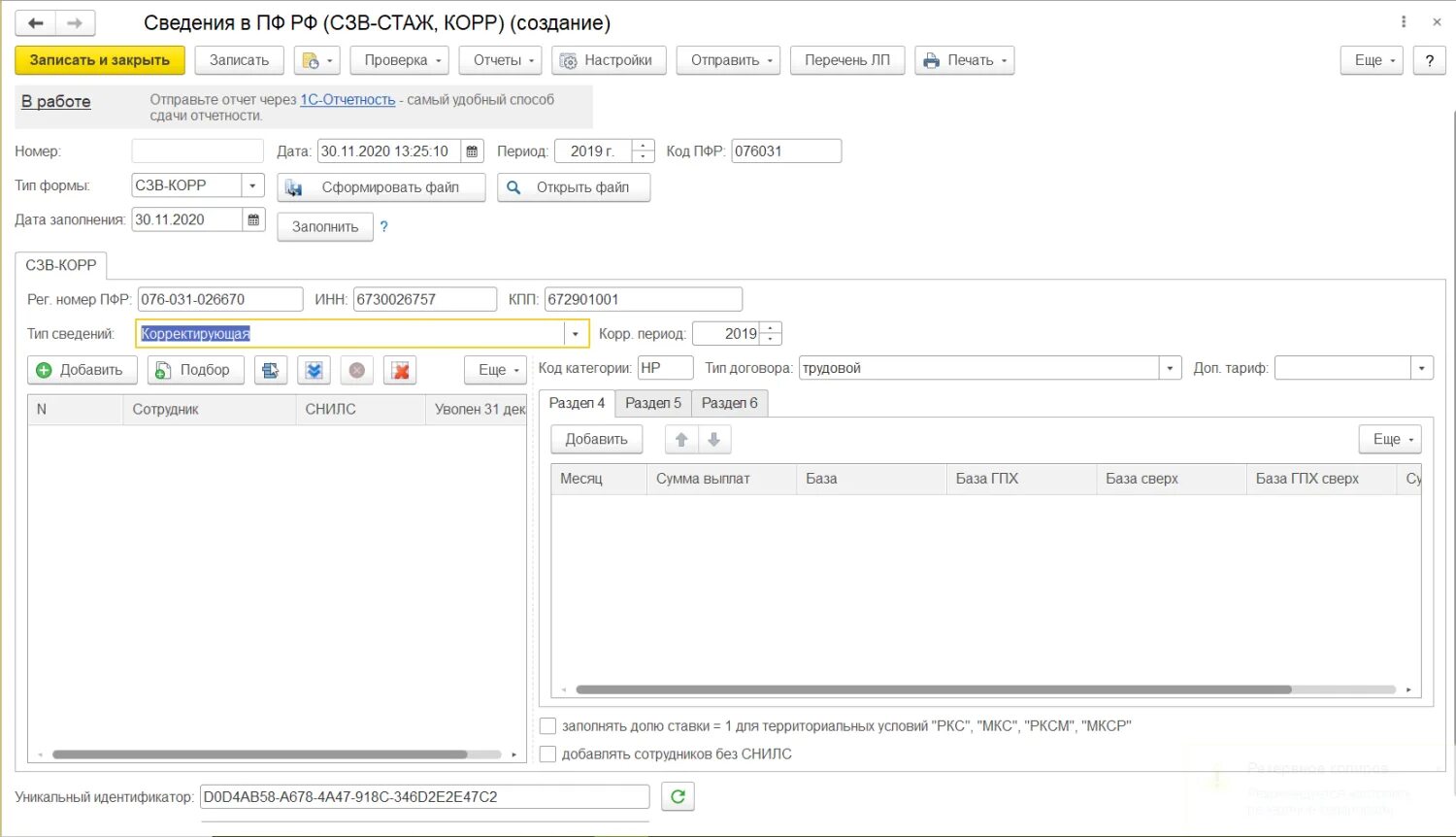1456x837 pixels.
Task: Open help with the ? button
Action: click(x=1429, y=60)
